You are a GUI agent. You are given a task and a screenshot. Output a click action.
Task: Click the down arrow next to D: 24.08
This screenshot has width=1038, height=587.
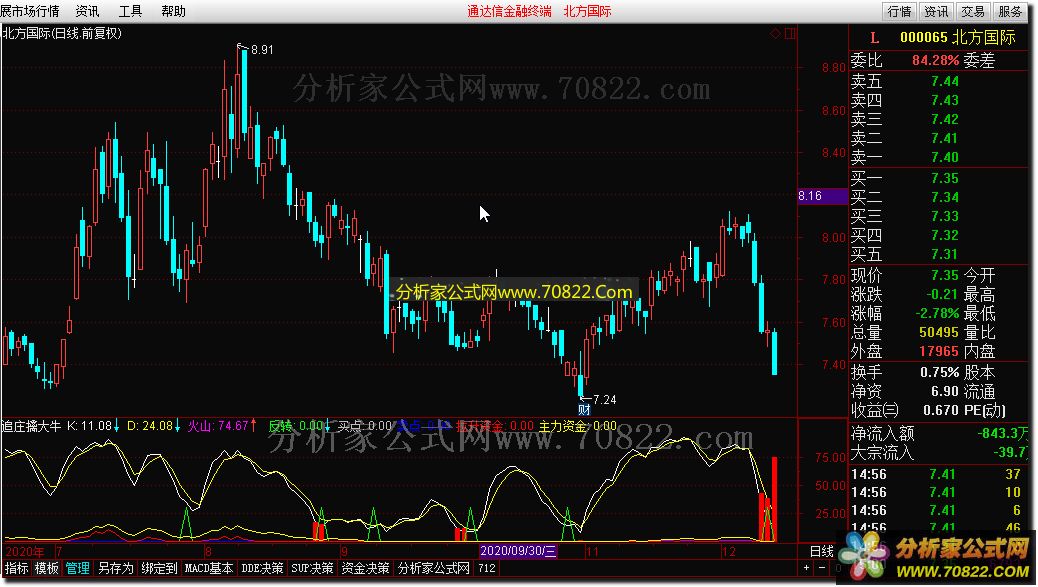(177, 426)
